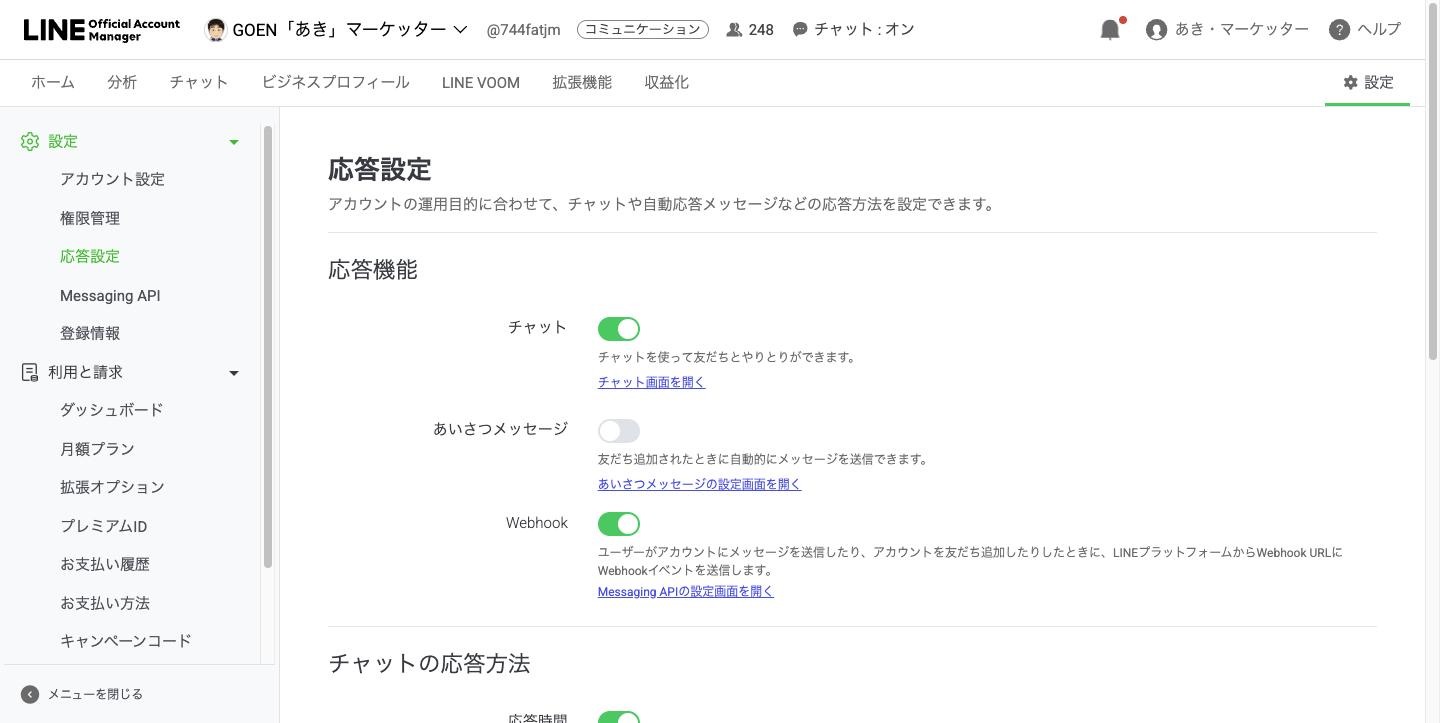Open the account switcher dropdown chevron
The width and height of the screenshot is (1440, 723).
[x=460, y=30]
